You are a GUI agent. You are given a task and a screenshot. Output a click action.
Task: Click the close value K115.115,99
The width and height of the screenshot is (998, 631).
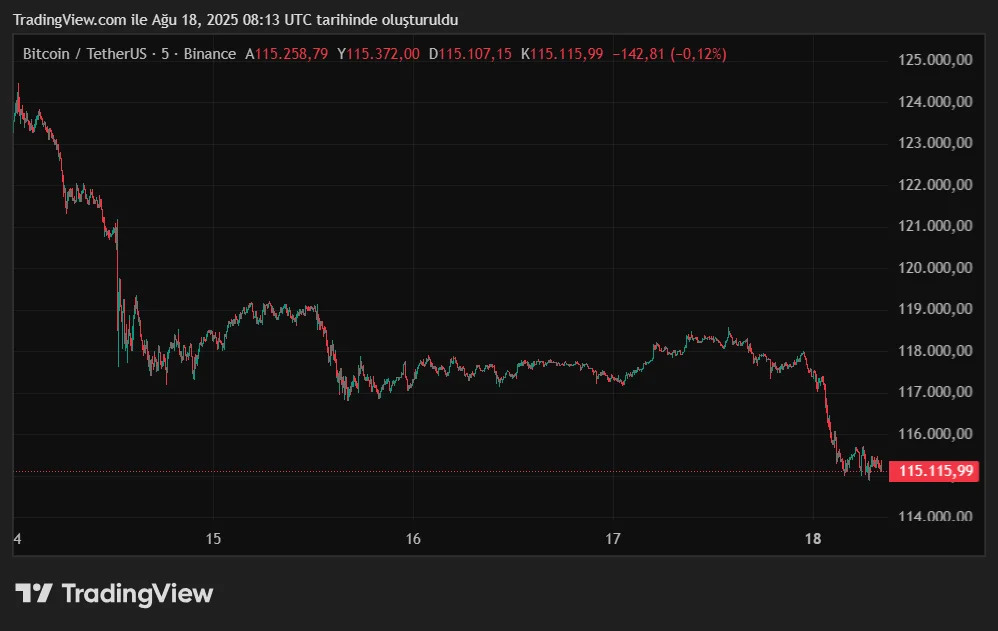(562, 54)
